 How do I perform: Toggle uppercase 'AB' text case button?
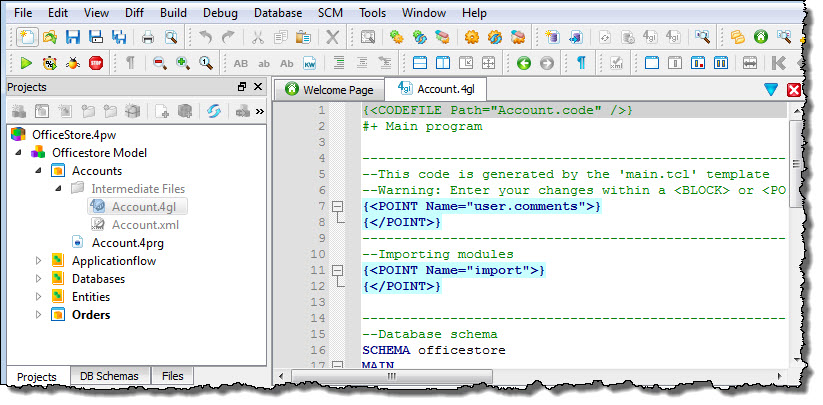pos(240,63)
